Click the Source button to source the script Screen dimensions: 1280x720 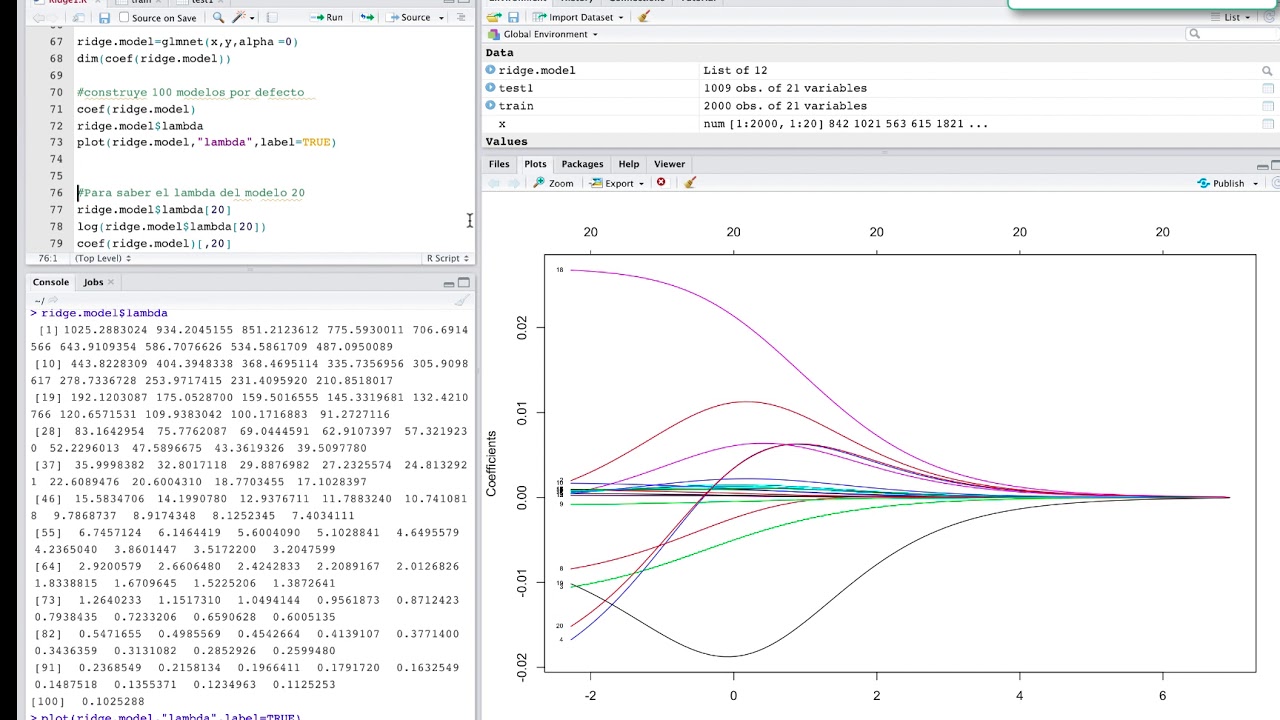tap(408, 18)
